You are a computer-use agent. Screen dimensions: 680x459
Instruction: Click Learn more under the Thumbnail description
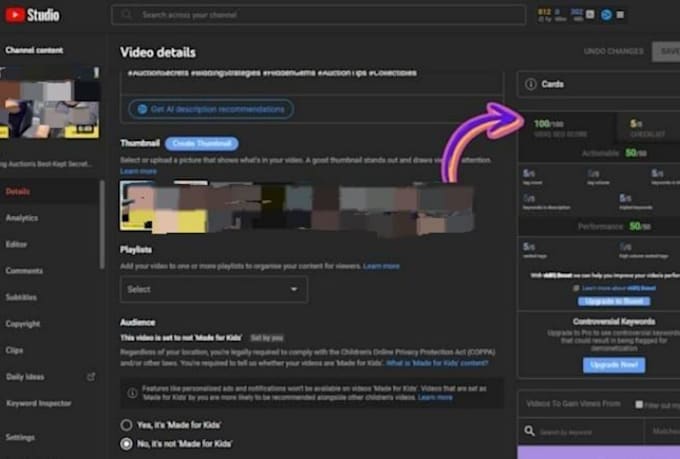(x=138, y=171)
